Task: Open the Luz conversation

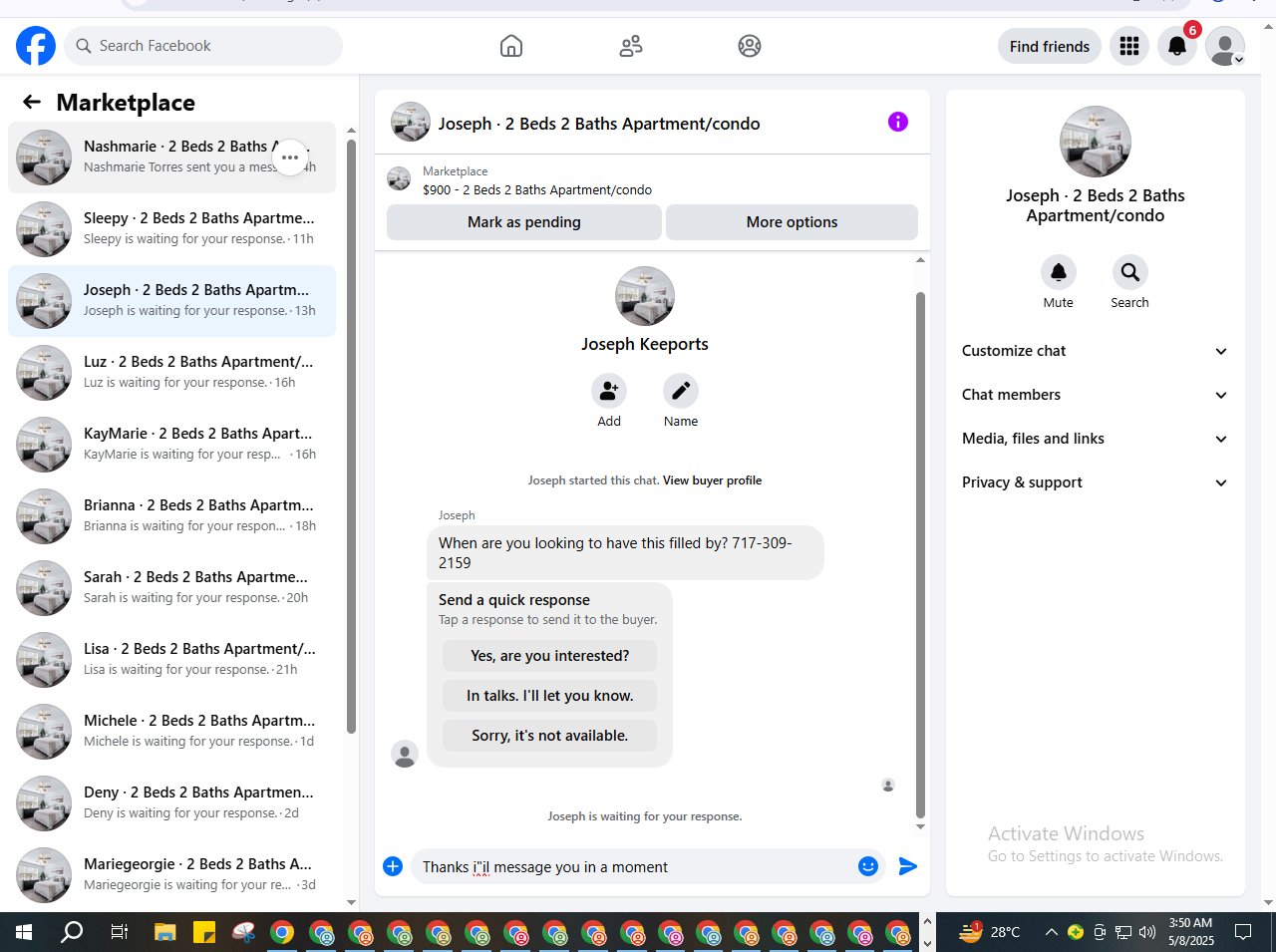Action: coord(171,373)
